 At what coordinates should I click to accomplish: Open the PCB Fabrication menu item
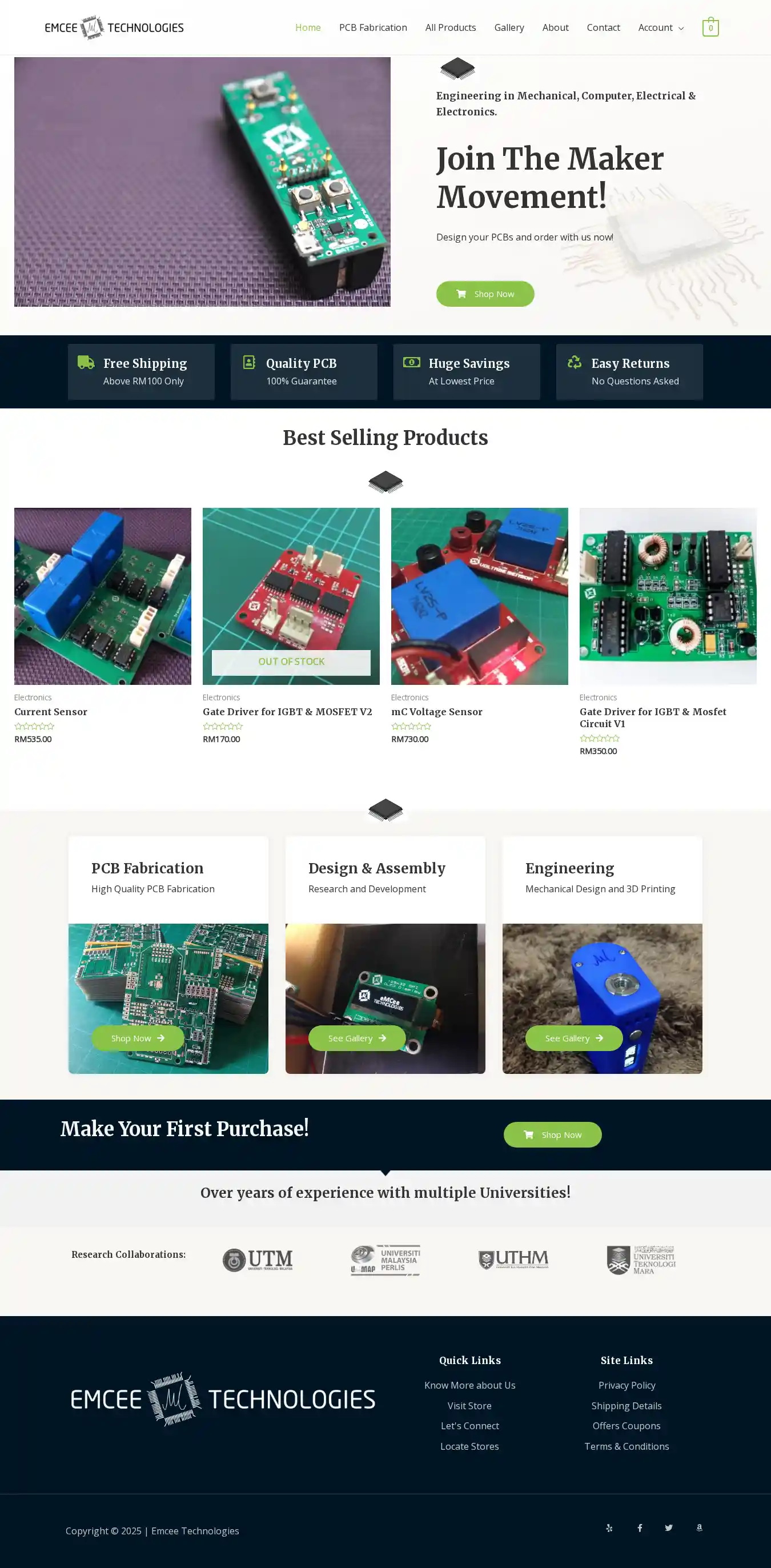point(373,27)
